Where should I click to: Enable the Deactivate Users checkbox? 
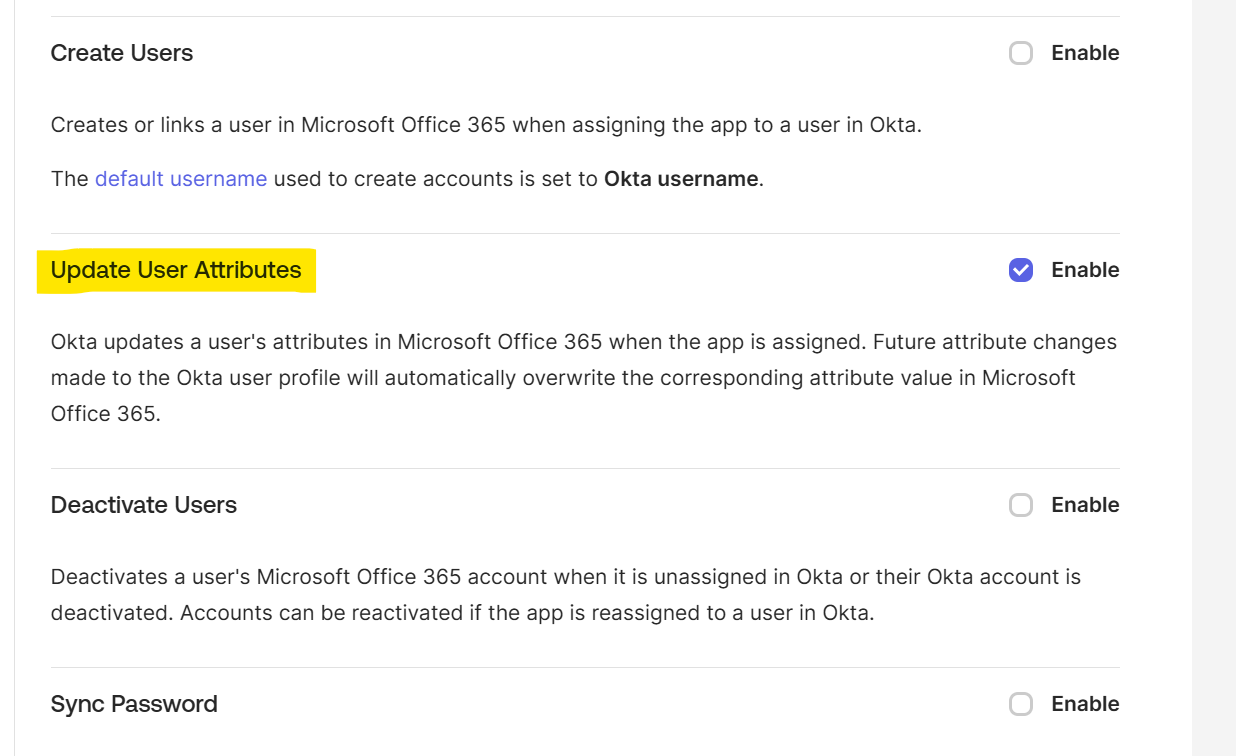(x=1021, y=505)
